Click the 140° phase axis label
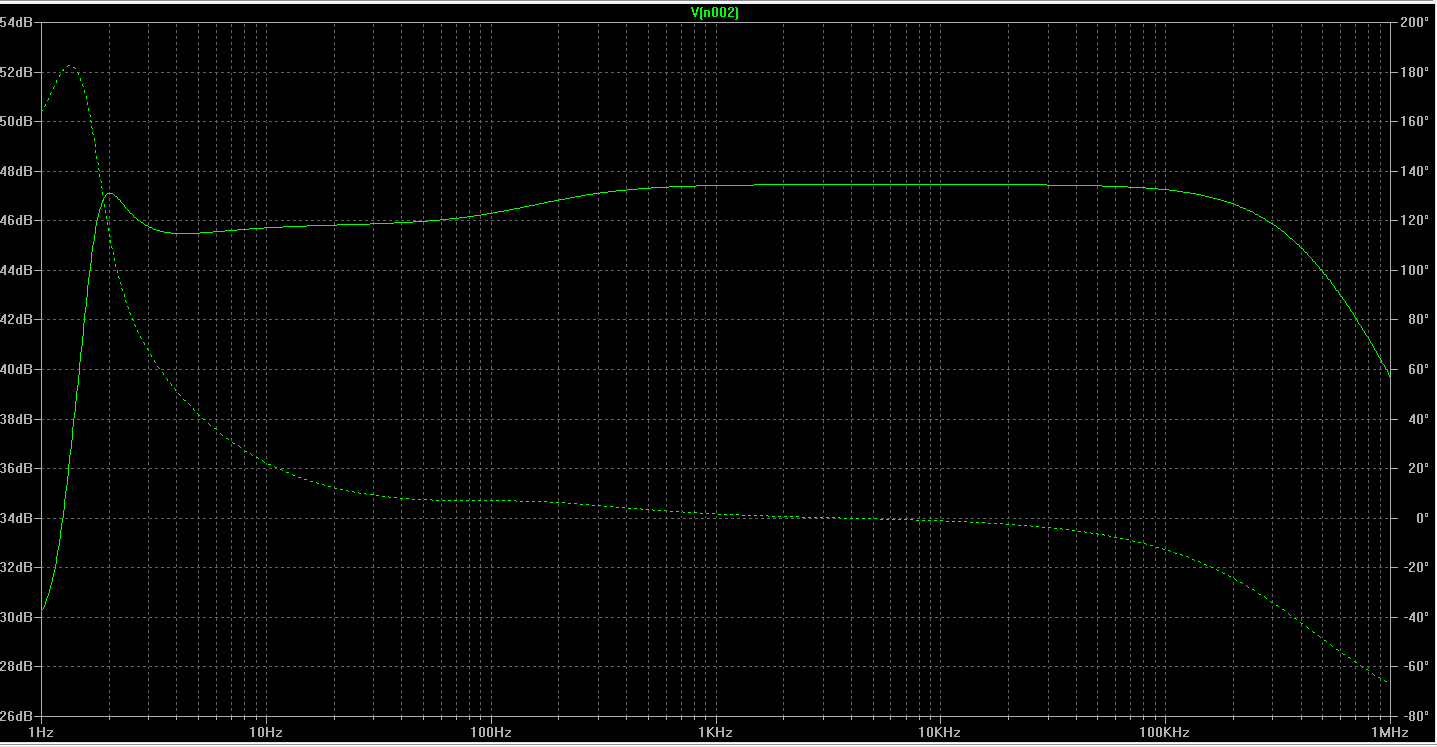This screenshot has height=747, width=1437. (x=1416, y=171)
